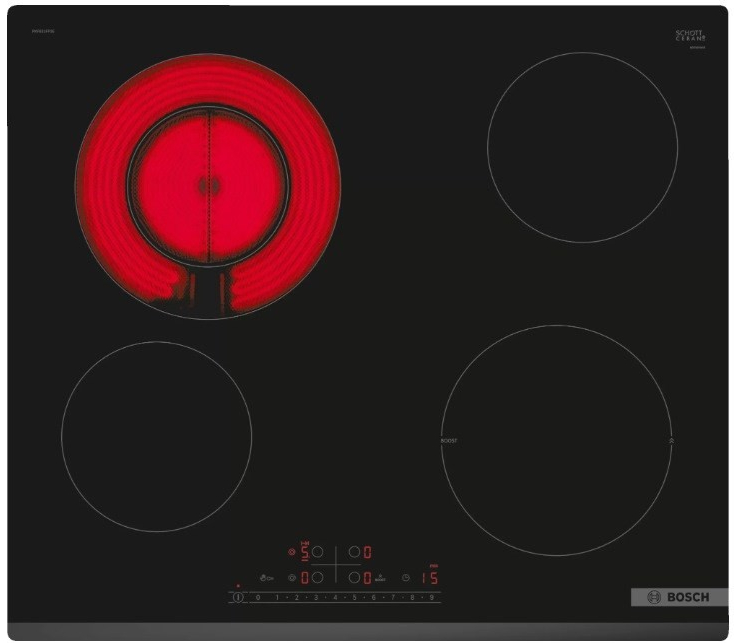The image size is (734, 643).
Task: Touch the top-right cooking zone circle
Action: point(582,147)
